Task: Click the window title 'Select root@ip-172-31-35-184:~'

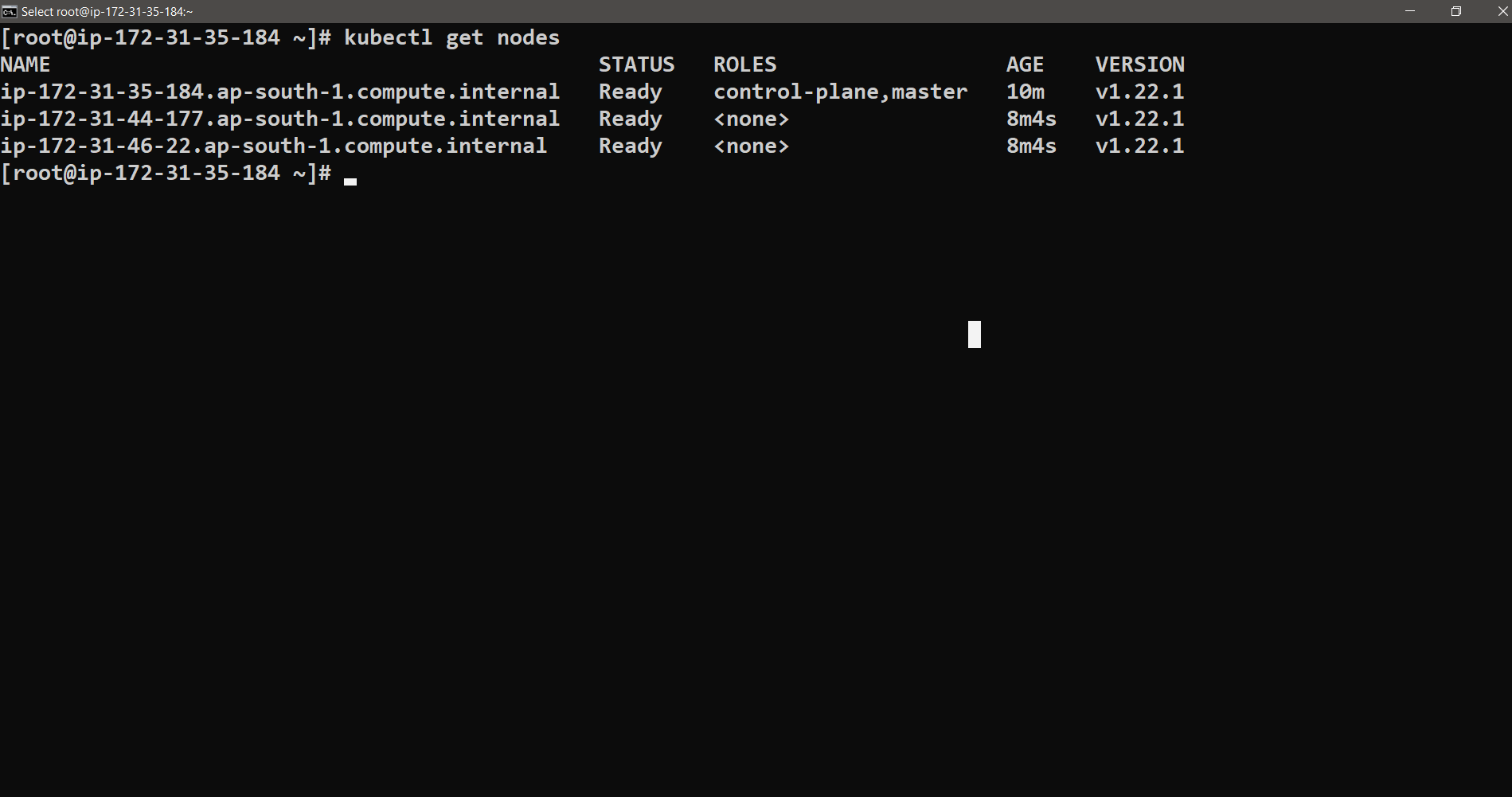Action: point(107,12)
